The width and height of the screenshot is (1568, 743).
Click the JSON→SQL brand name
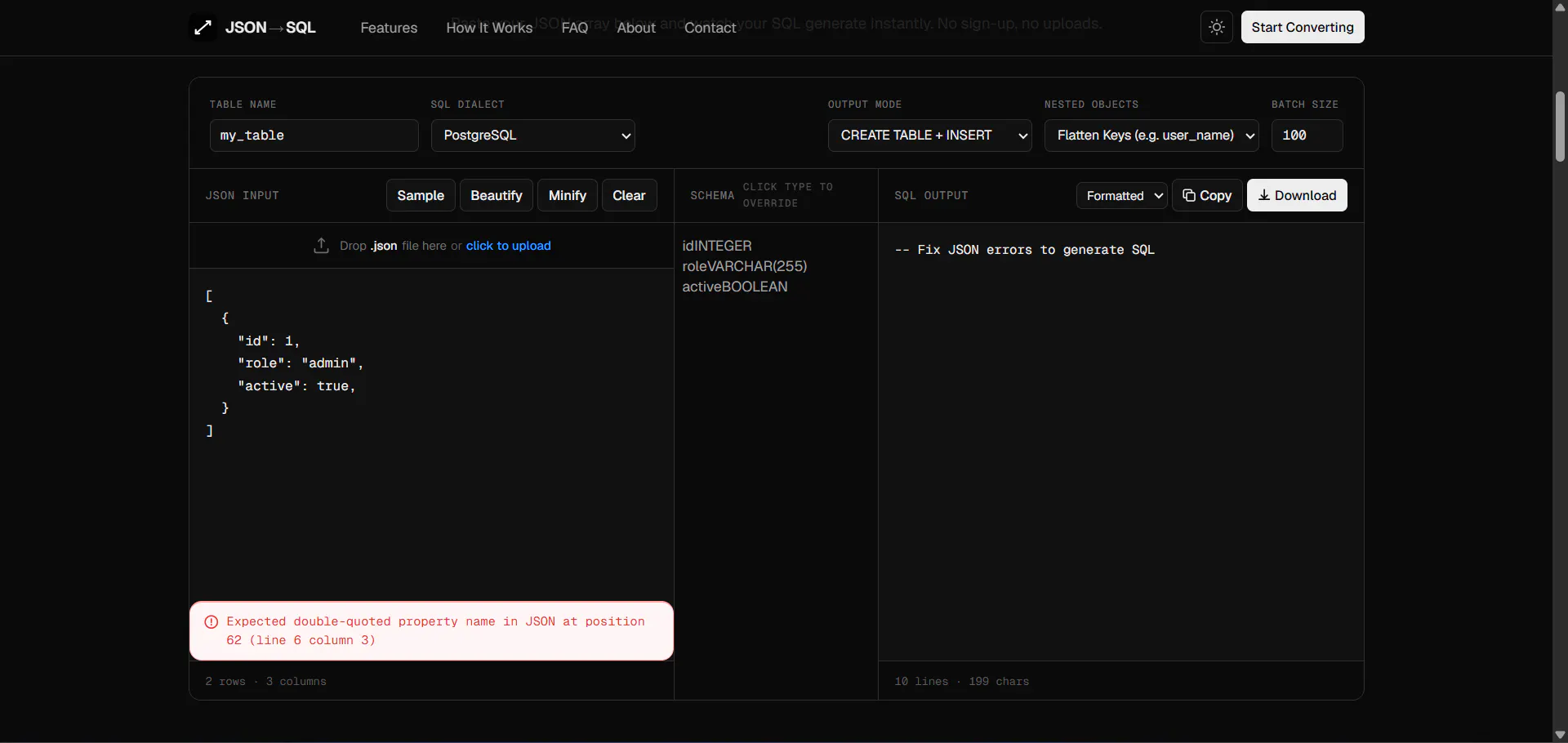click(x=270, y=28)
